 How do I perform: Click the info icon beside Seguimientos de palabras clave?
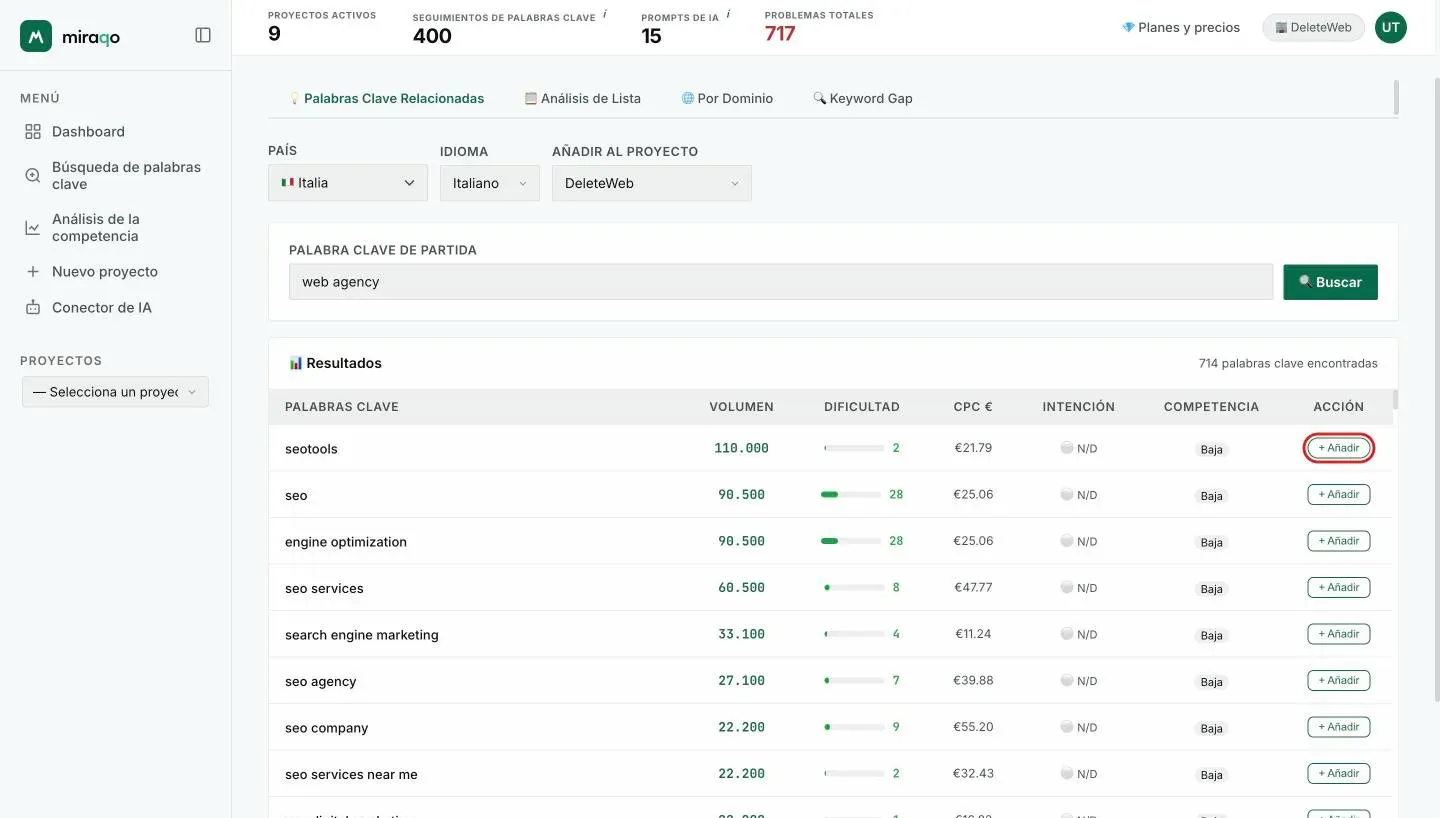[605, 14]
